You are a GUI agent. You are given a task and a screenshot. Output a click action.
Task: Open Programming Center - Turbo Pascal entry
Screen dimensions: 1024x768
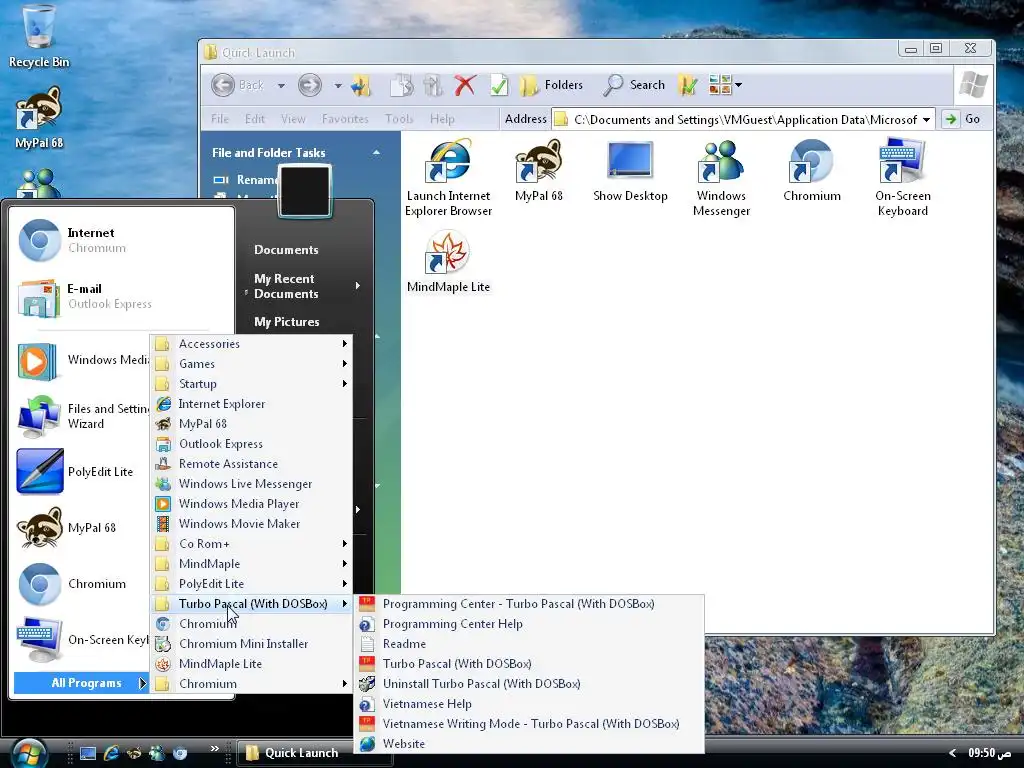pos(529,604)
